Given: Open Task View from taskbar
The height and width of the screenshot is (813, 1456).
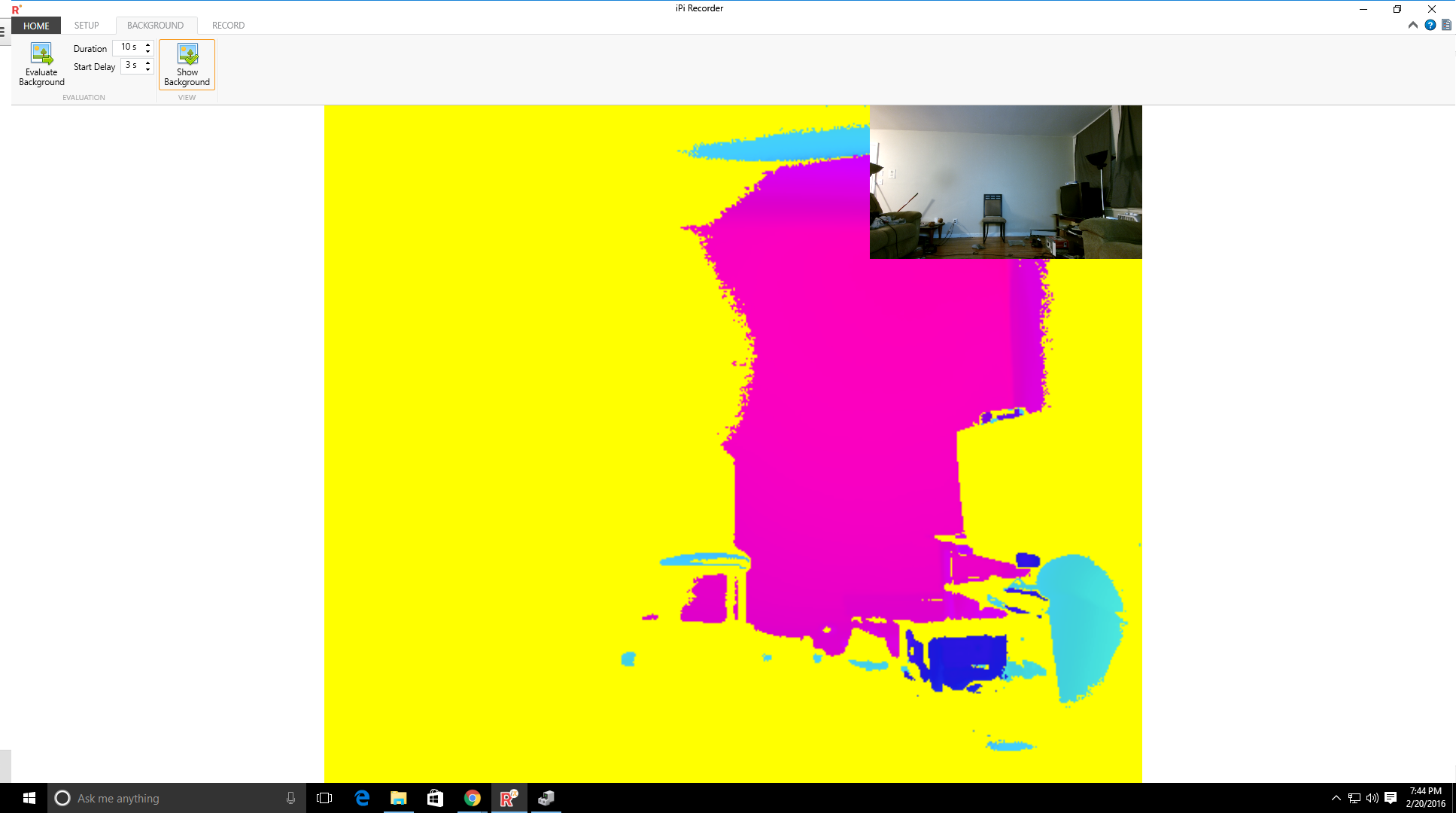Looking at the screenshot, I should click(x=324, y=798).
